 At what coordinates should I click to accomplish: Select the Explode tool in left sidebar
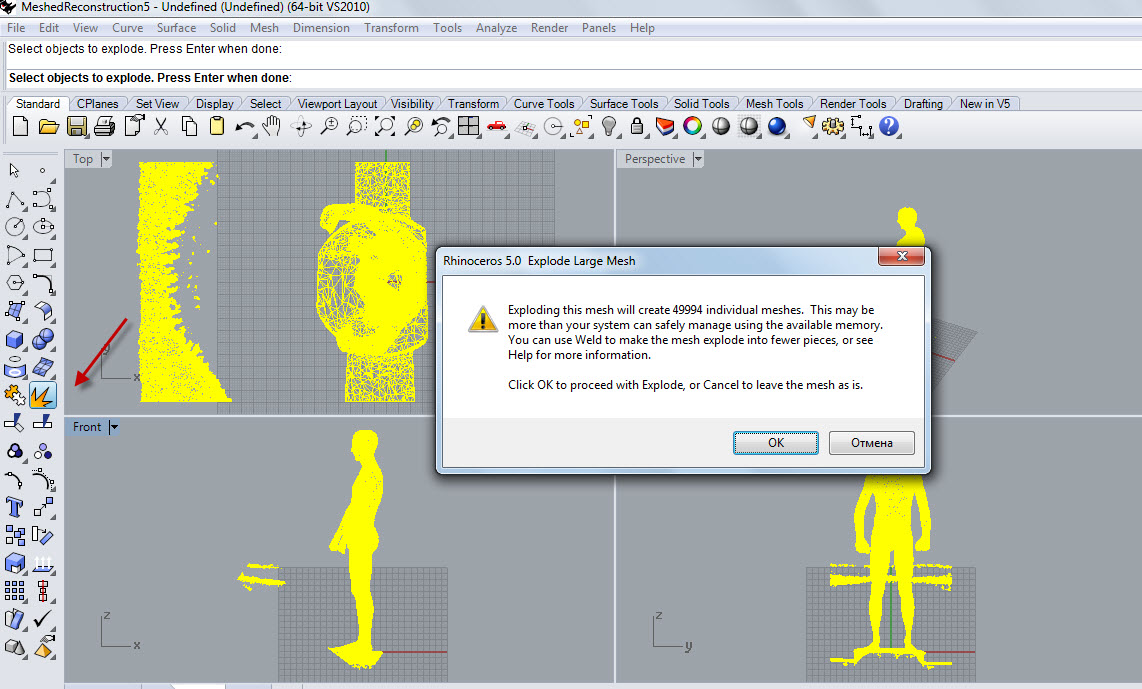coord(42,395)
